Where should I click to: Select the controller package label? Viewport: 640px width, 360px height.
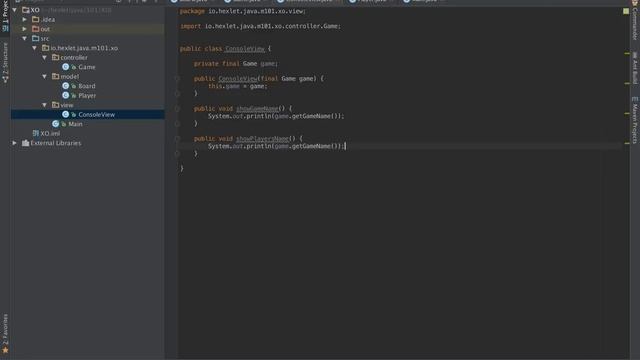click(x=74, y=58)
